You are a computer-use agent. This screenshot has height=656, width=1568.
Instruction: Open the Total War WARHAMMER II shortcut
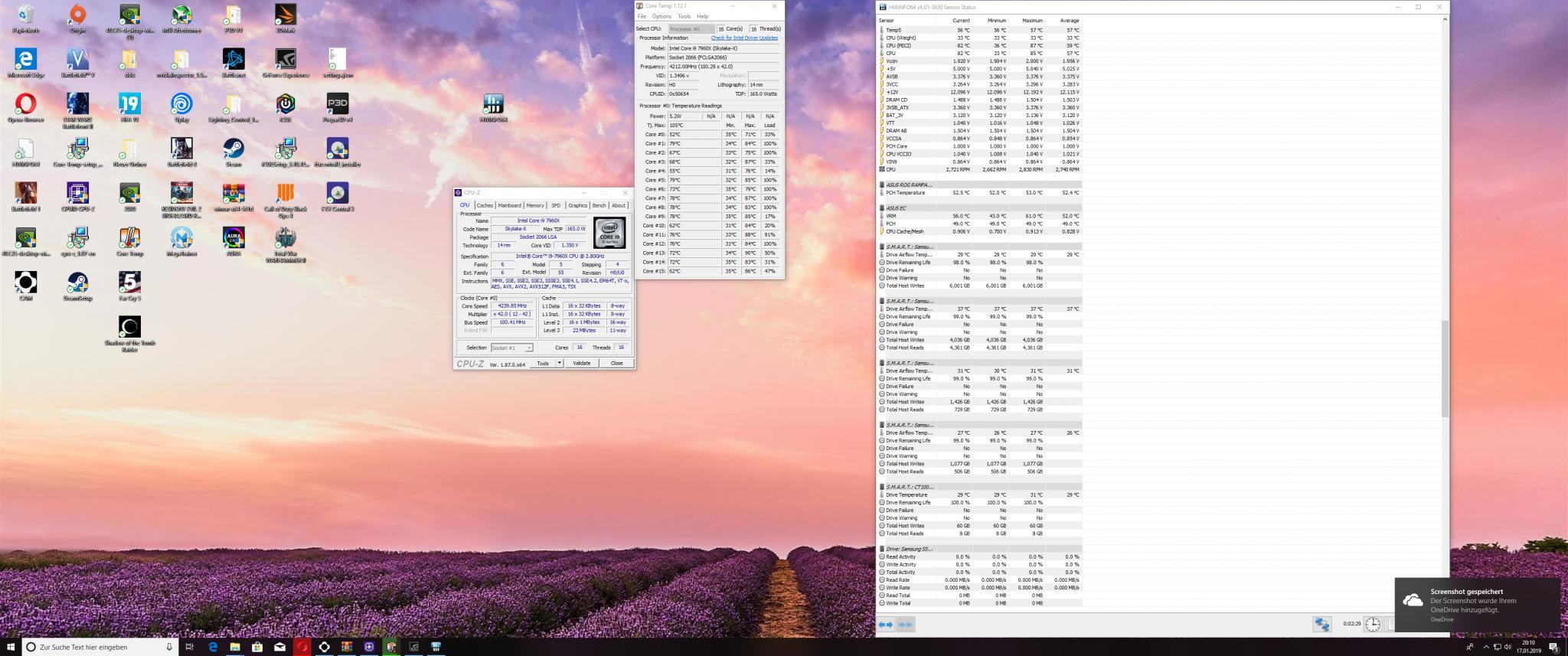(x=286, y=244)
